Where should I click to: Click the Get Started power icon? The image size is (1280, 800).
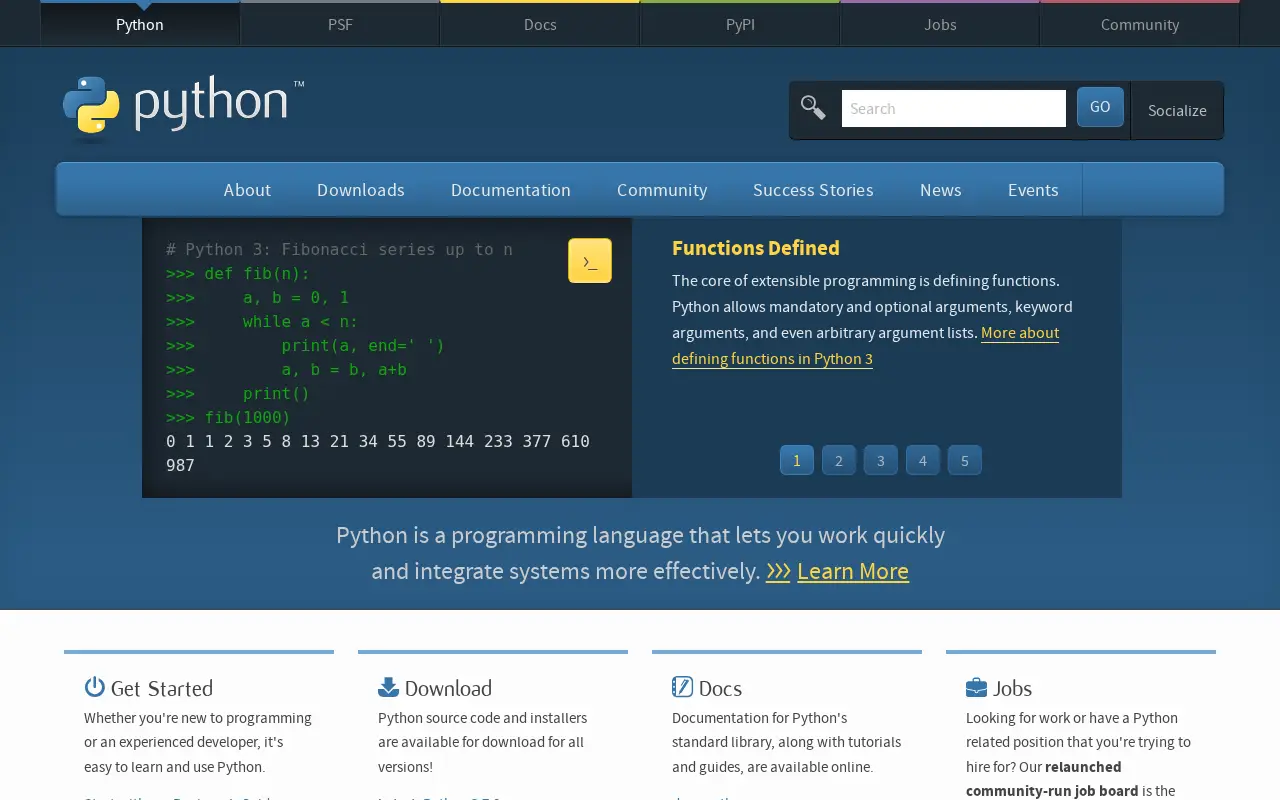95,686
